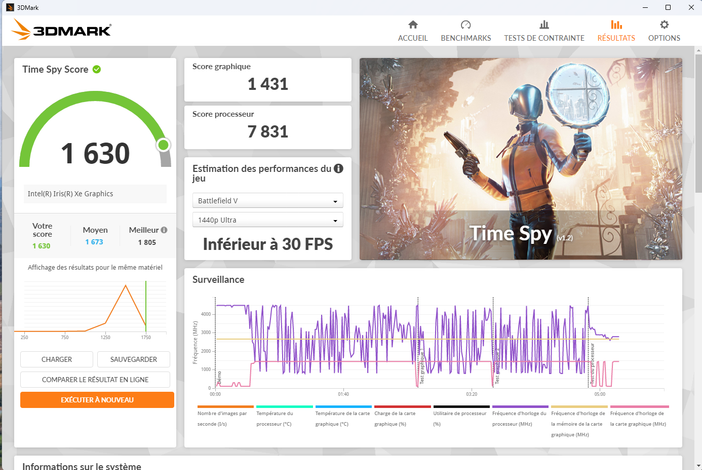Click the Votre score value 1 630
Viewport: 702px width, 470px height.
(x=41, y=246)
